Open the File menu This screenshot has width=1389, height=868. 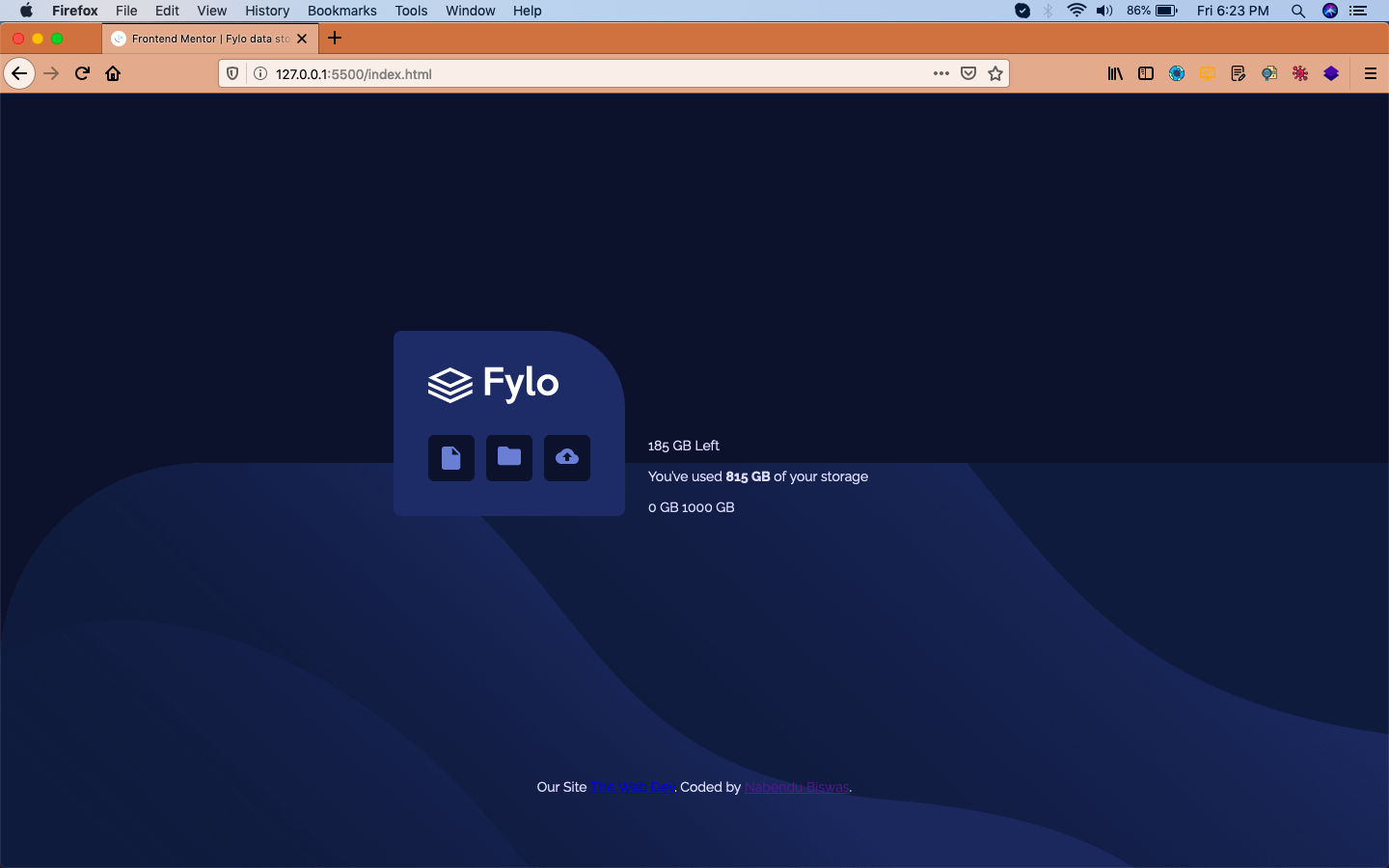126,11
